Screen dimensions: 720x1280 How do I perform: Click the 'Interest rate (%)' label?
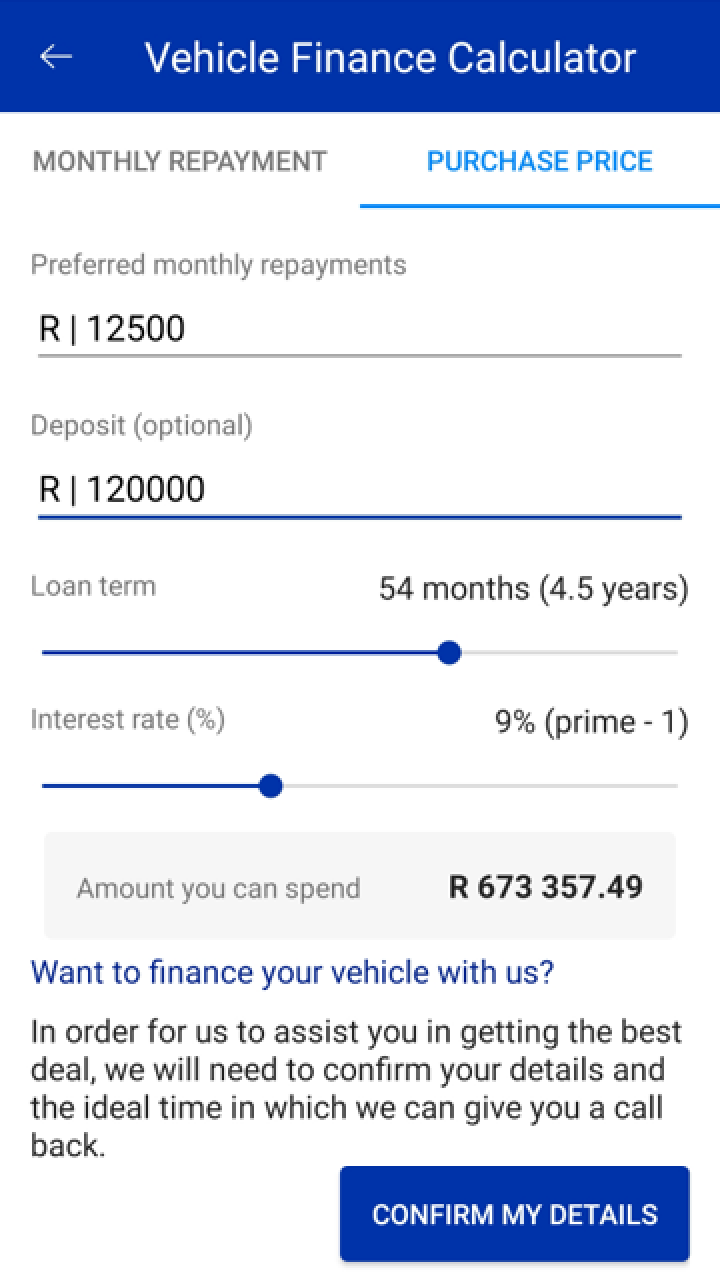(x=128, y=719)
